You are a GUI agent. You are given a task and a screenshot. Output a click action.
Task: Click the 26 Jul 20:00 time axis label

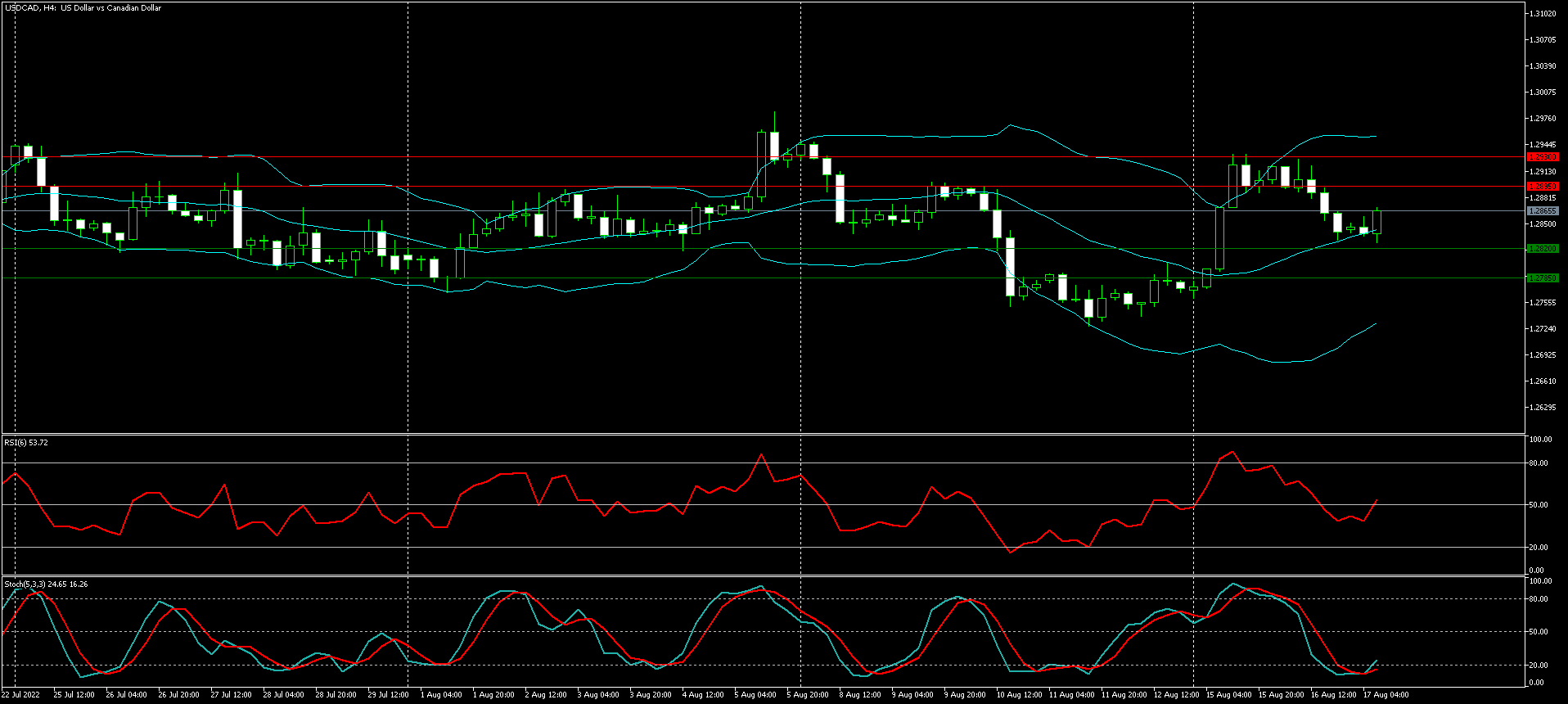[178, 695]
